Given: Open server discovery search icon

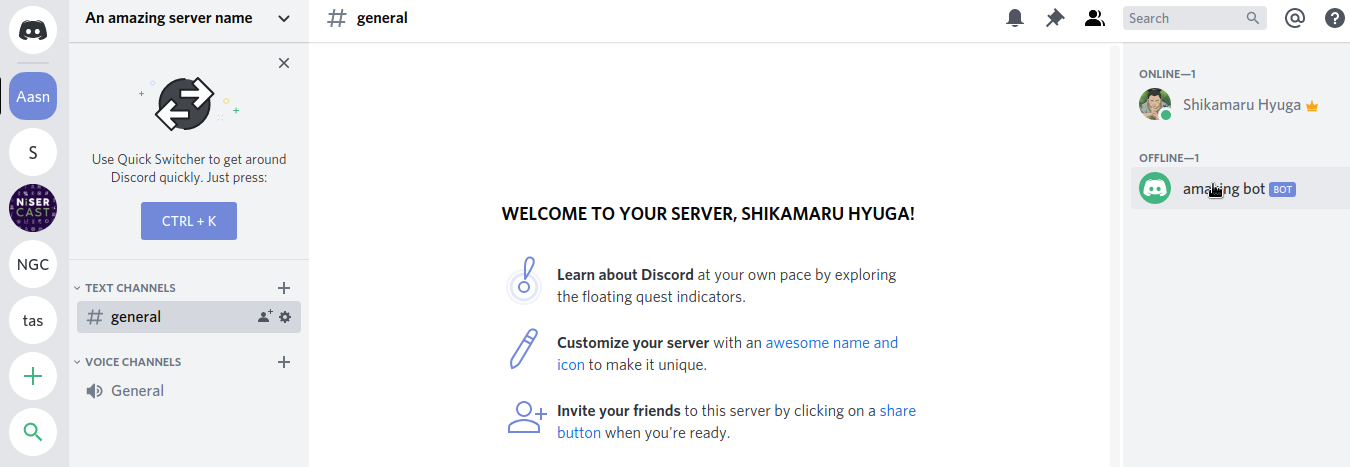Looking at the screenshot, I should click(x=33, y=433).
